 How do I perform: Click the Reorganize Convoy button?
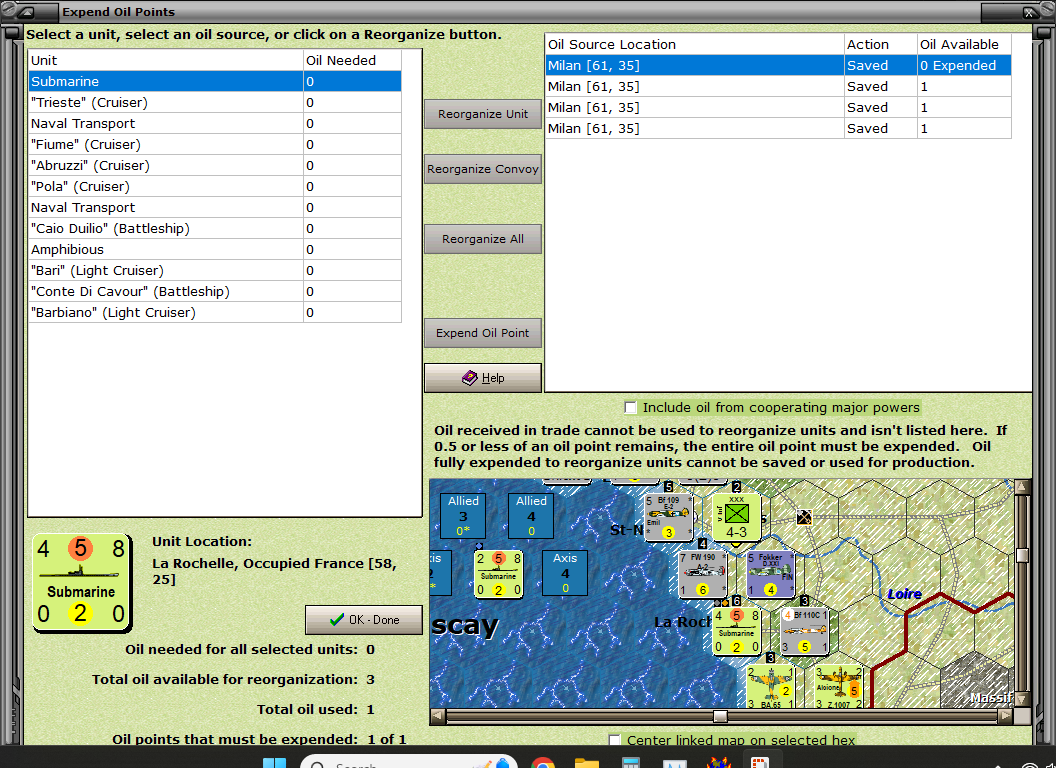point(483,169)
